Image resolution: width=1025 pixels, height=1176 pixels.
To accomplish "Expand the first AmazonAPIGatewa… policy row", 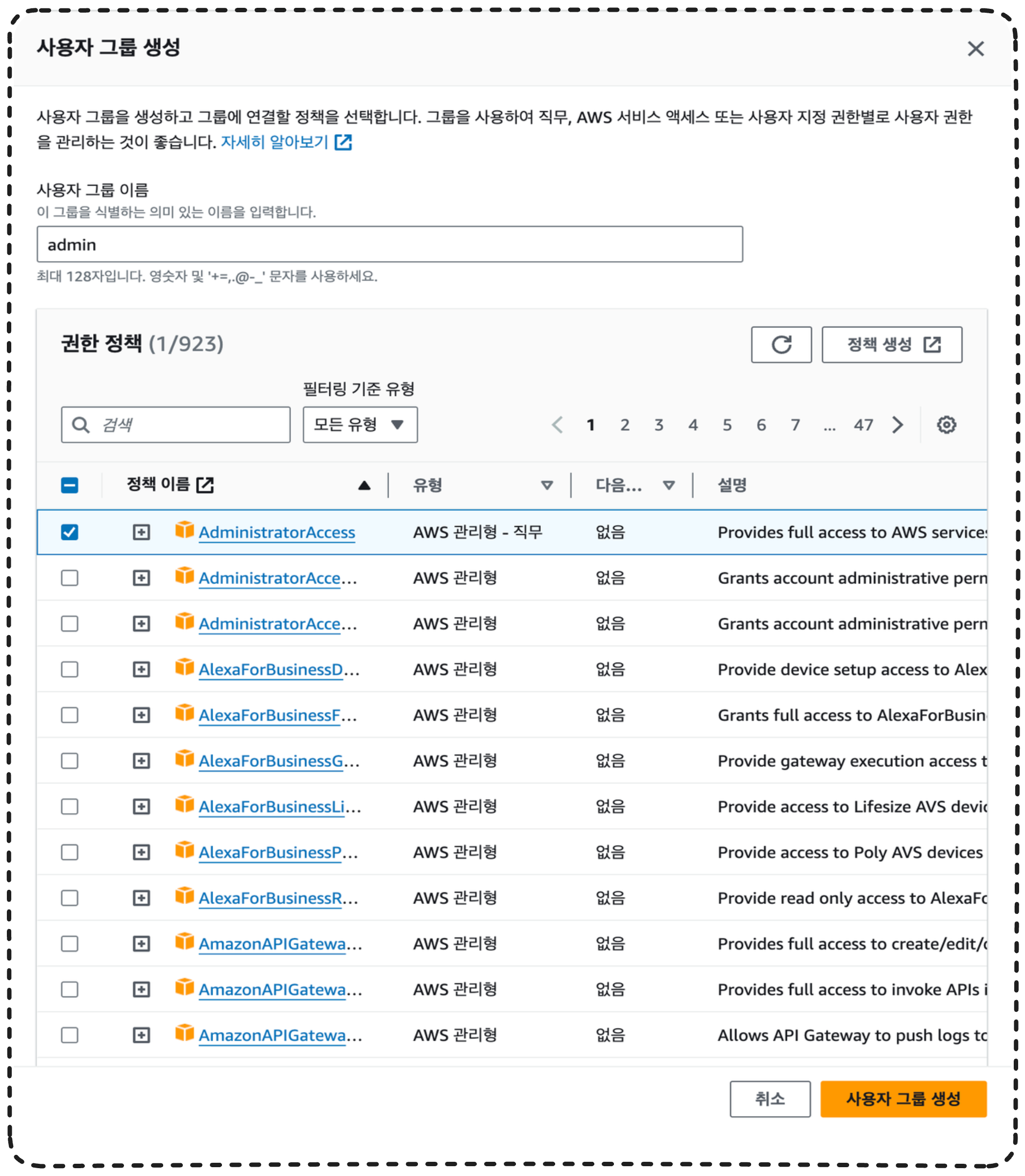I will click(x=141, y=944).
